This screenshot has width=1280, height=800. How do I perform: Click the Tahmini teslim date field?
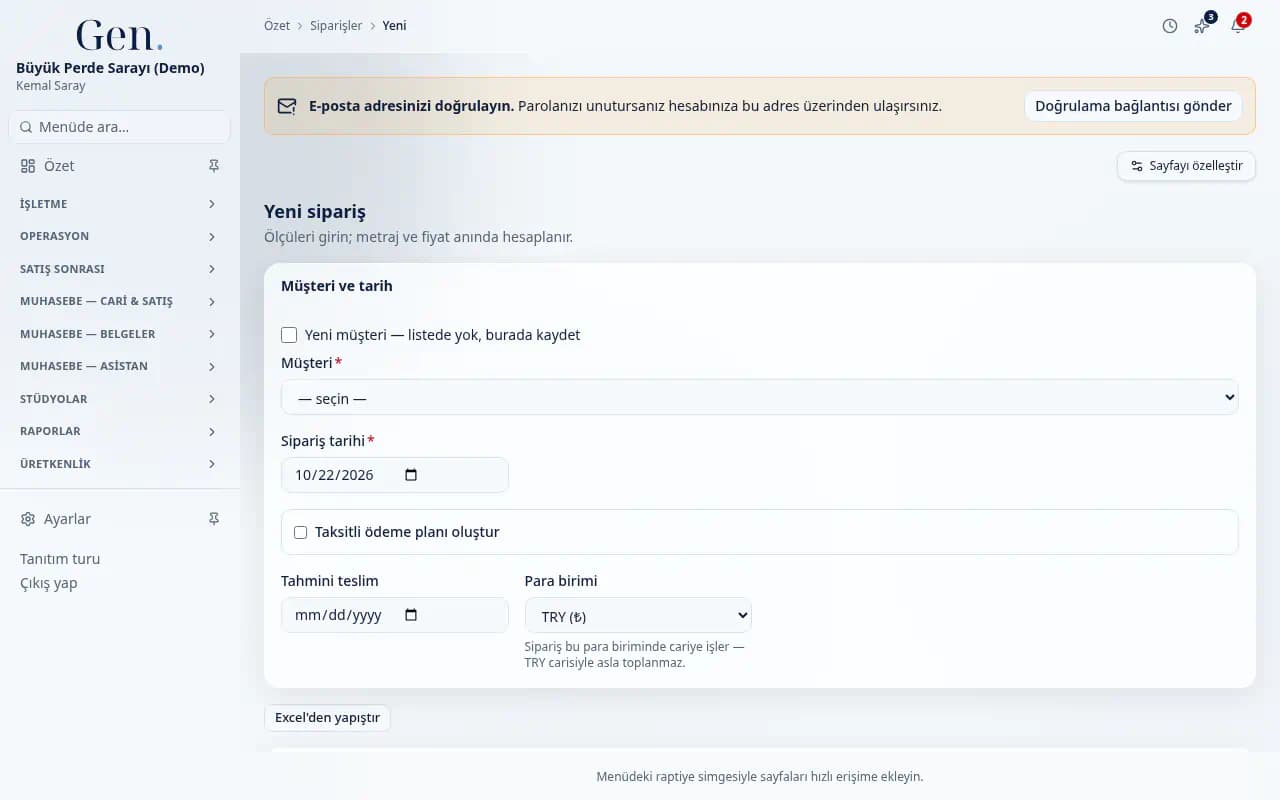click(x=395, y=615)
